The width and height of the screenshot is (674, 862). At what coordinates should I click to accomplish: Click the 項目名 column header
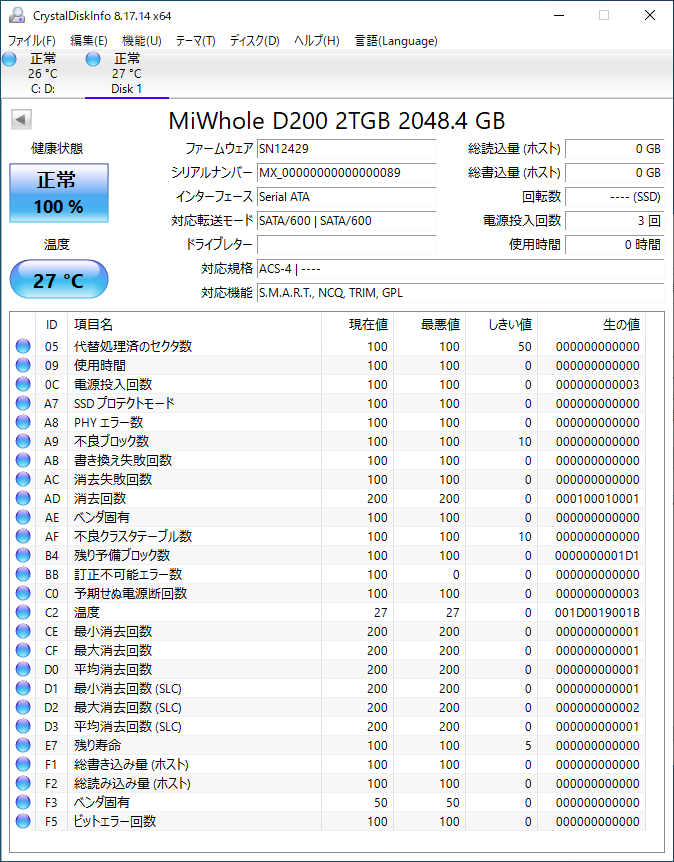[x=194, y=325]
